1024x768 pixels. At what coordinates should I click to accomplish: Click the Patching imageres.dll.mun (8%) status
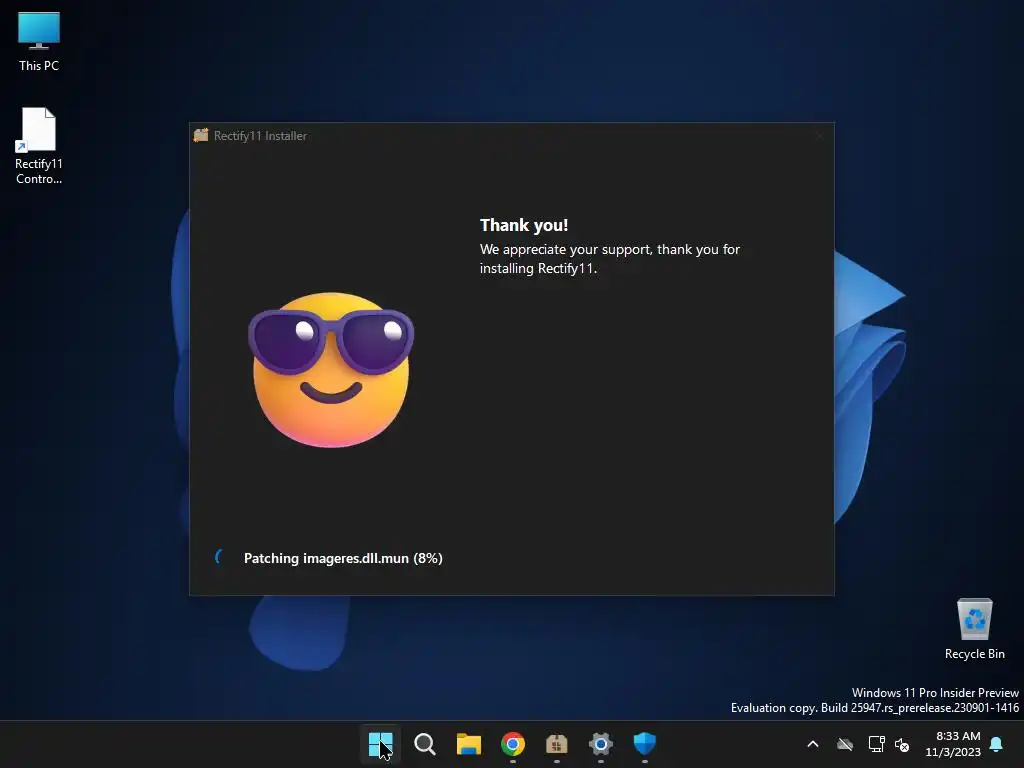coord(344,558)
